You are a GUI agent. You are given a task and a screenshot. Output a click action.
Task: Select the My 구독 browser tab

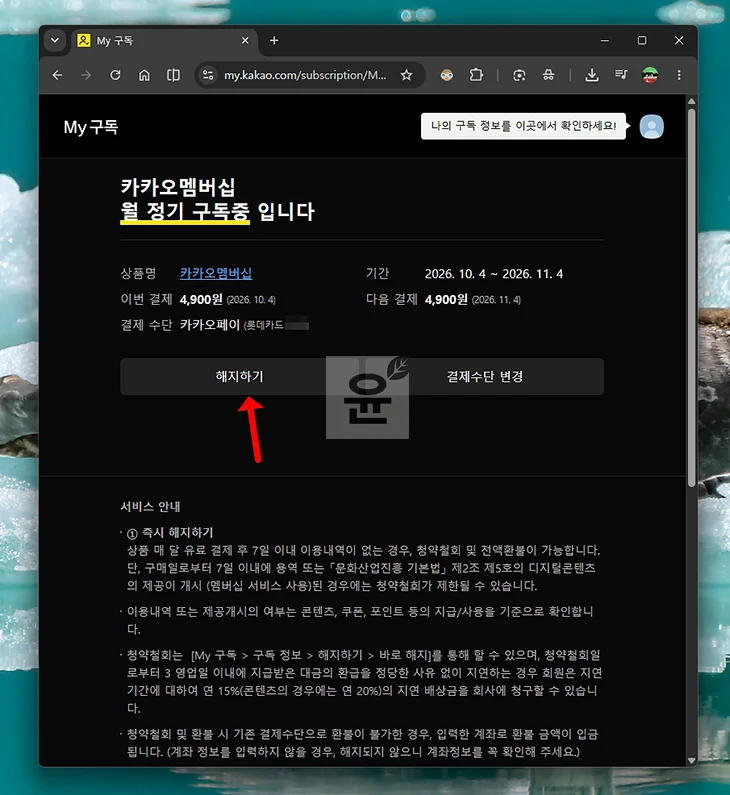(163, 41)
